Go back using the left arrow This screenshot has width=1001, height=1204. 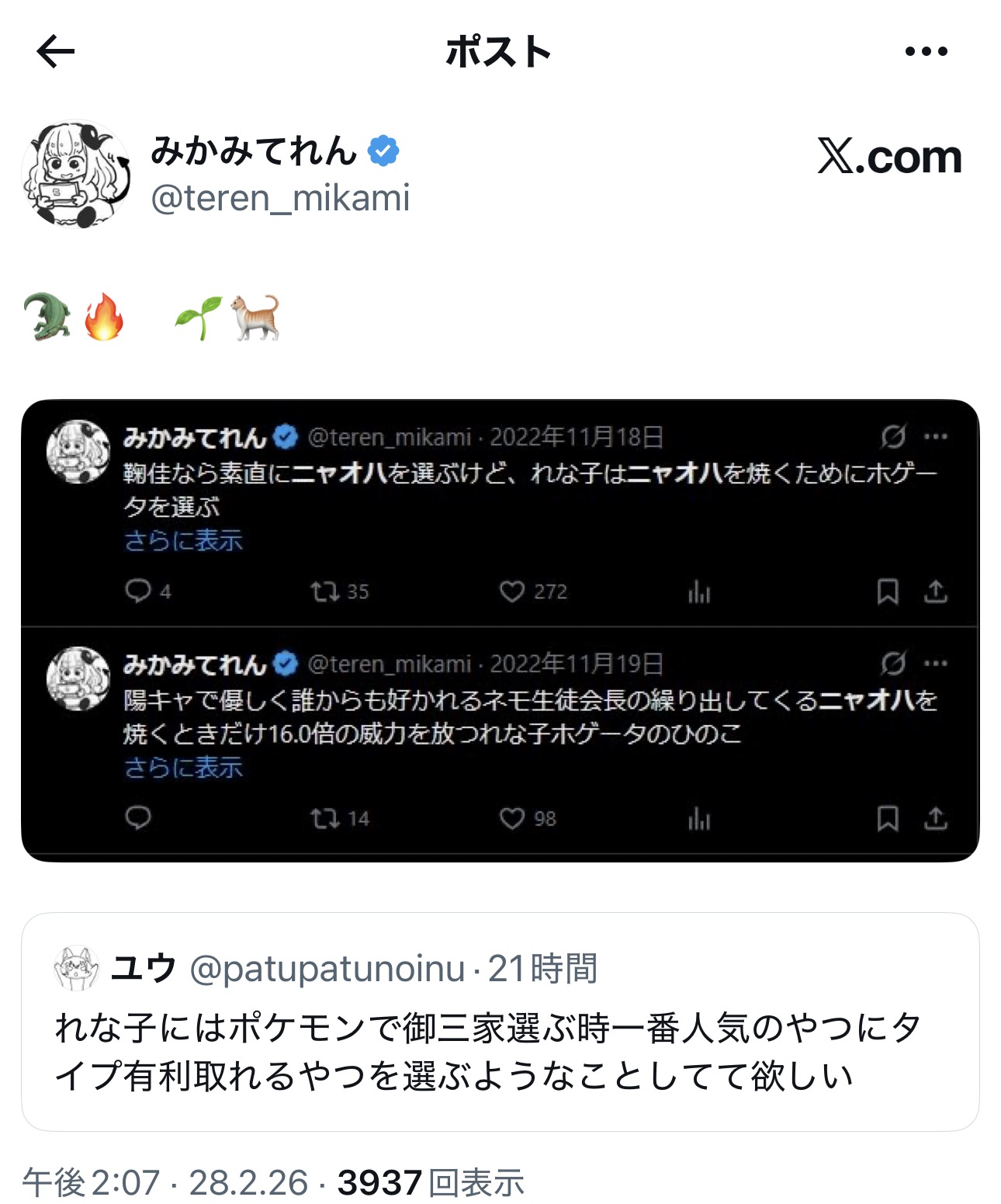tap(56, 52)
